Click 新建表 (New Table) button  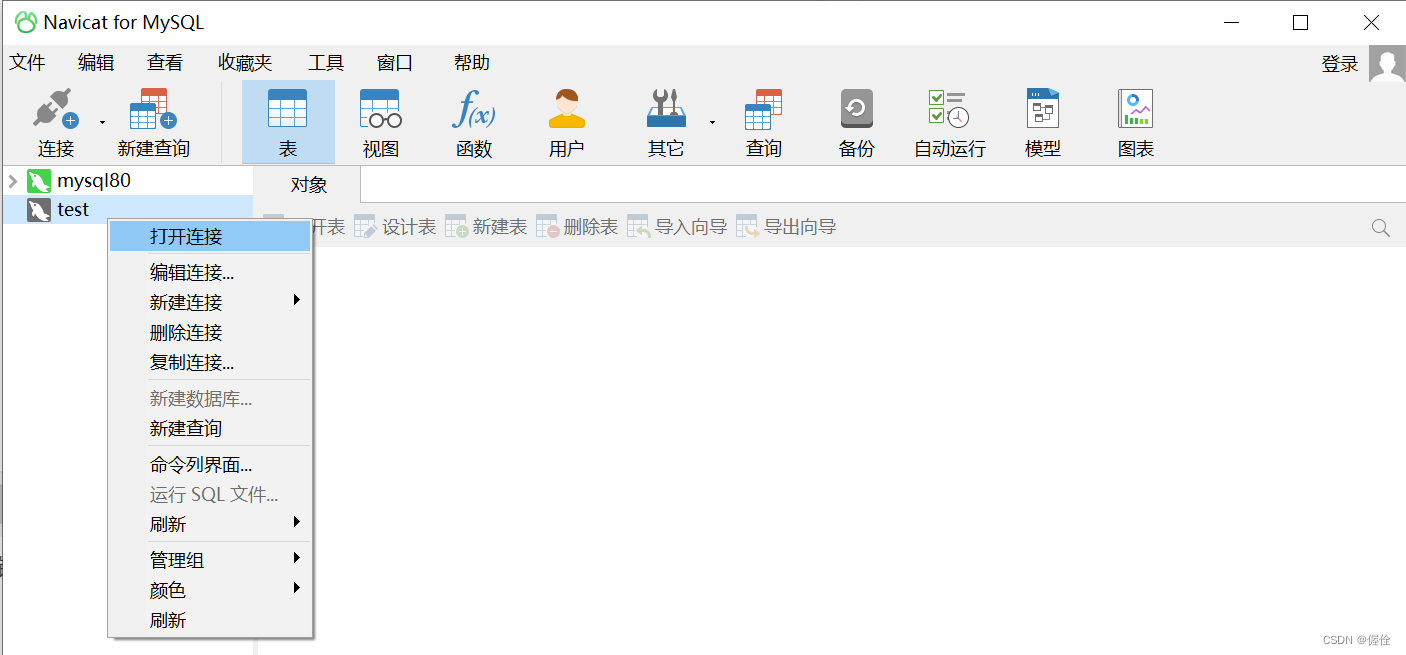(486, 227)
